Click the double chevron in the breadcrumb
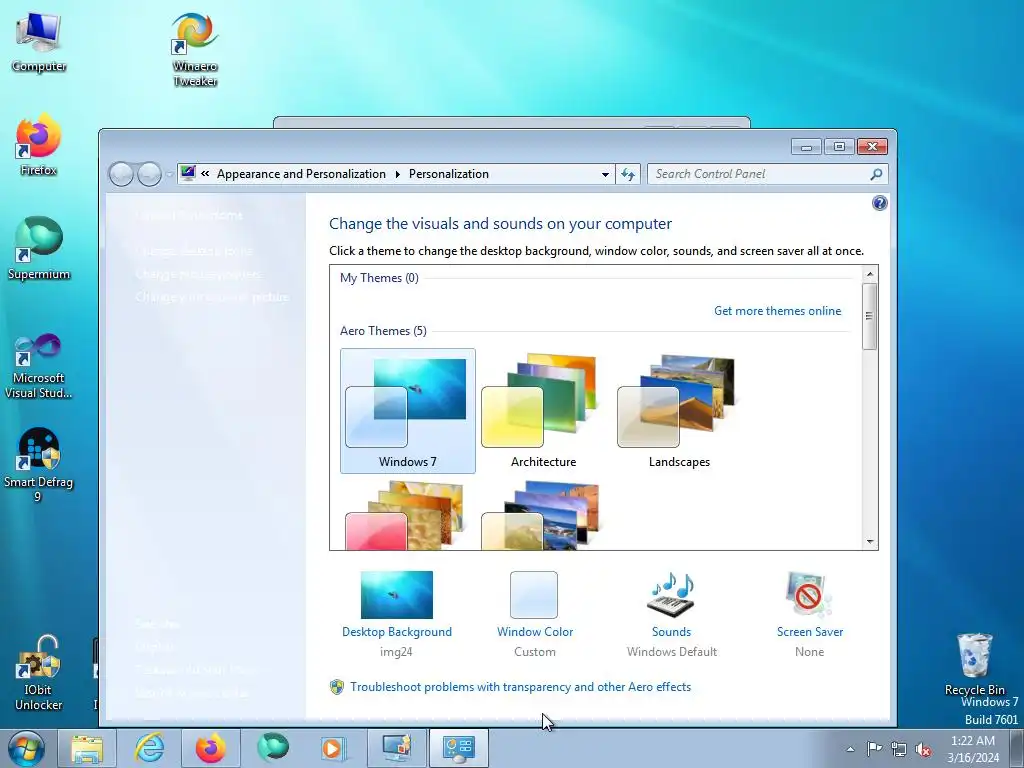The image size is (1024, 768). [x=205, y=174]
